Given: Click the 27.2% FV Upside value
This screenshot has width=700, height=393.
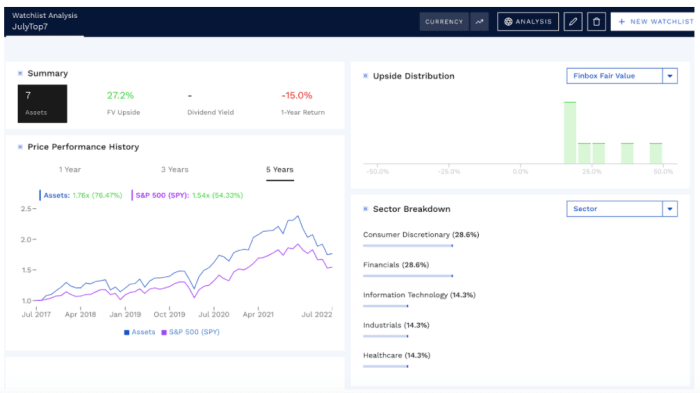Looking at the screenshot, I should [x=120, y=96].
